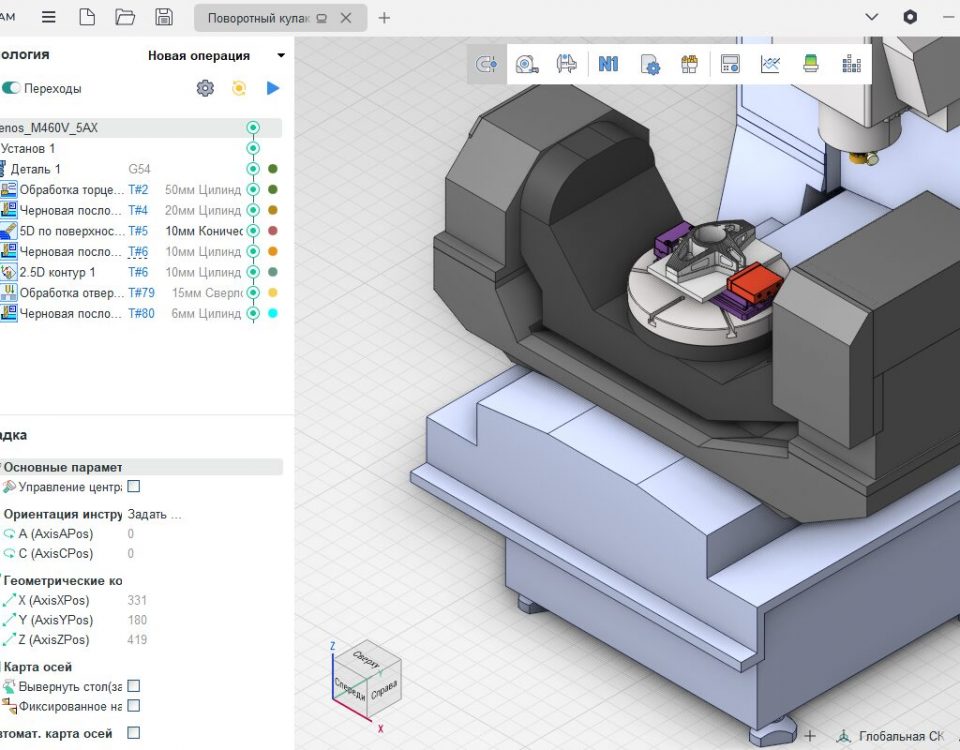This screenshot has width=960, height=750.
Task: Click the N1 toolbar icon
Action: [x=608, y=64]
